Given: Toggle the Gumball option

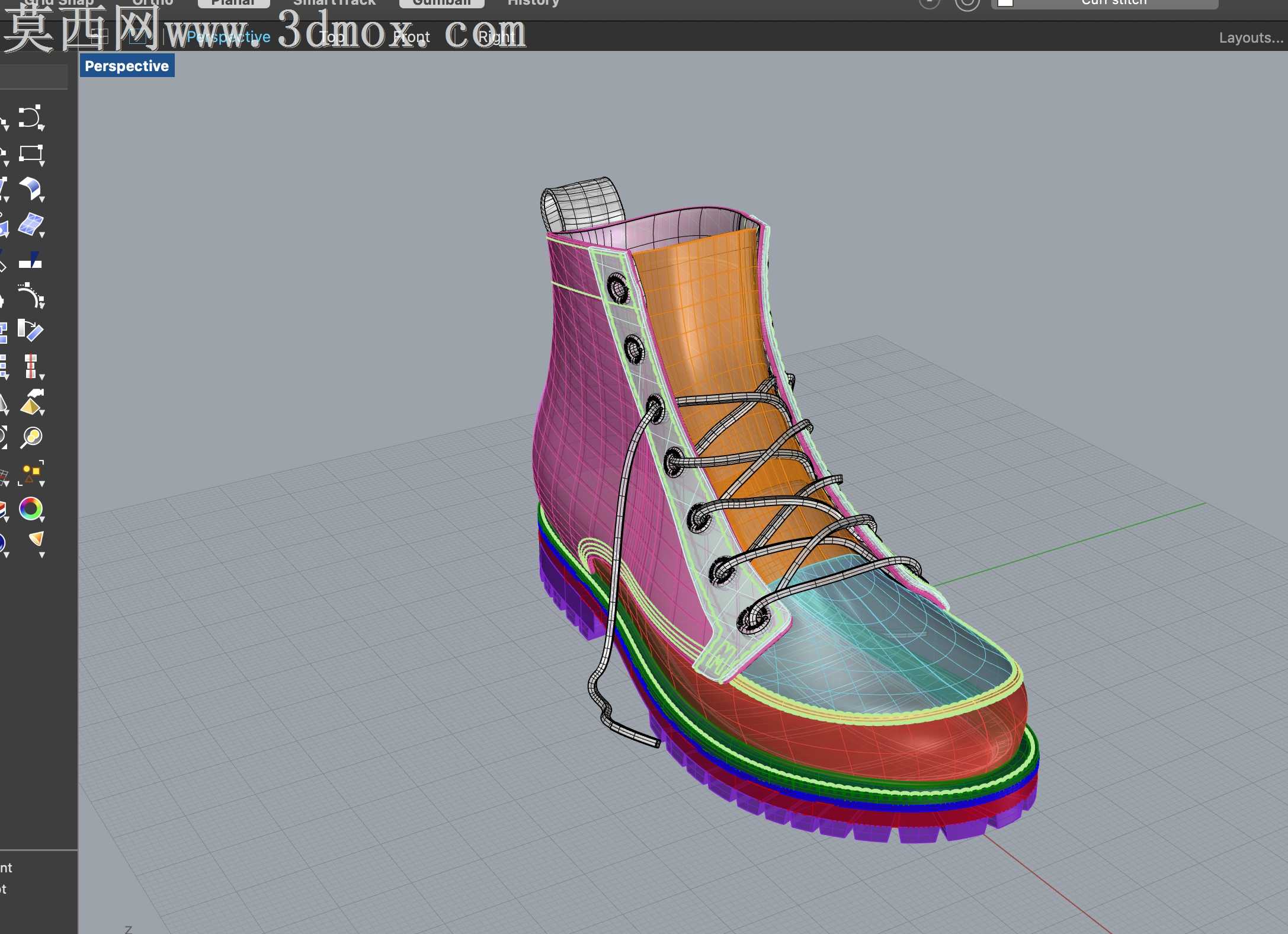Looking at the screenshot, I should pyautogui.click(x=442, y=3).
